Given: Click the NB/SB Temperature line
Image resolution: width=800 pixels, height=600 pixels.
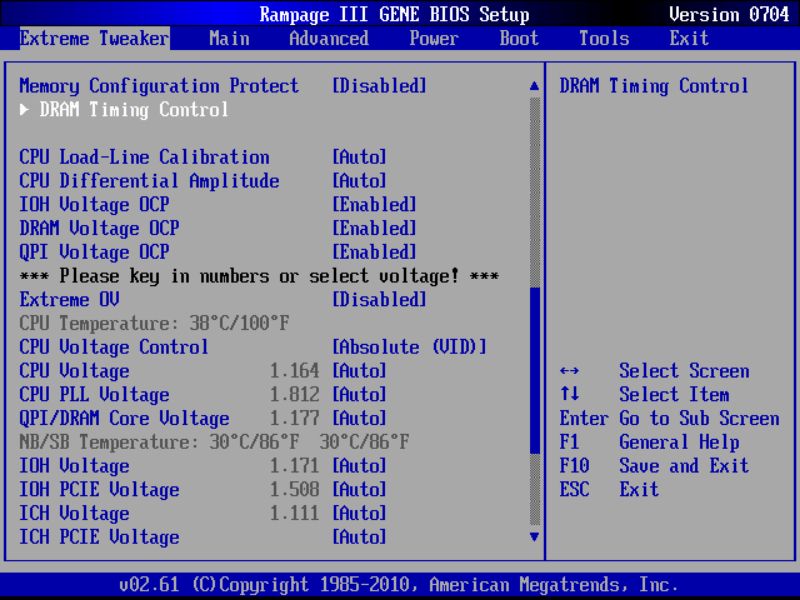Looking at the screenshot, I should point(214,442).
